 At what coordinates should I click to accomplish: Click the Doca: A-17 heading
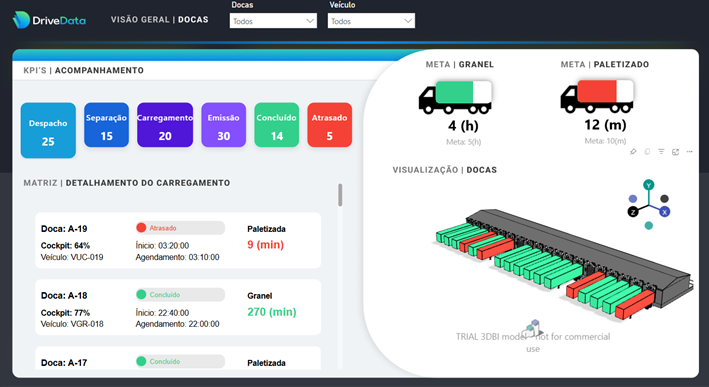click(x=64, y=363)
